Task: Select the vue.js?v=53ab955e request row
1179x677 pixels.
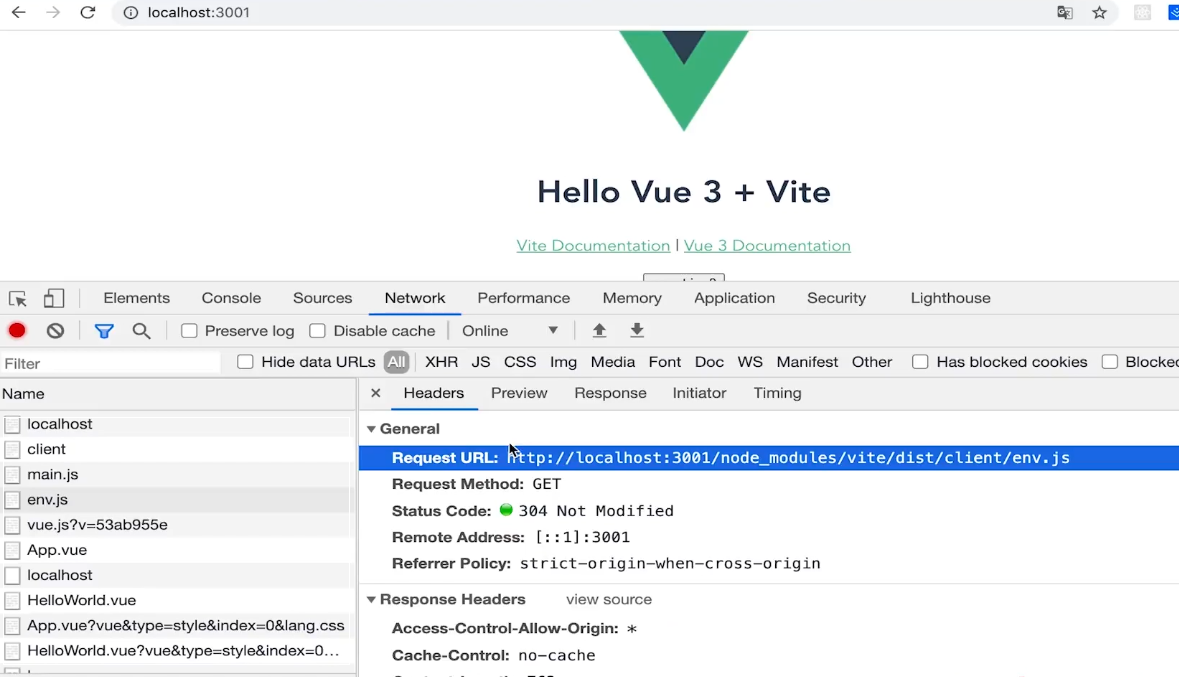Action: click(x=176, y=525)
